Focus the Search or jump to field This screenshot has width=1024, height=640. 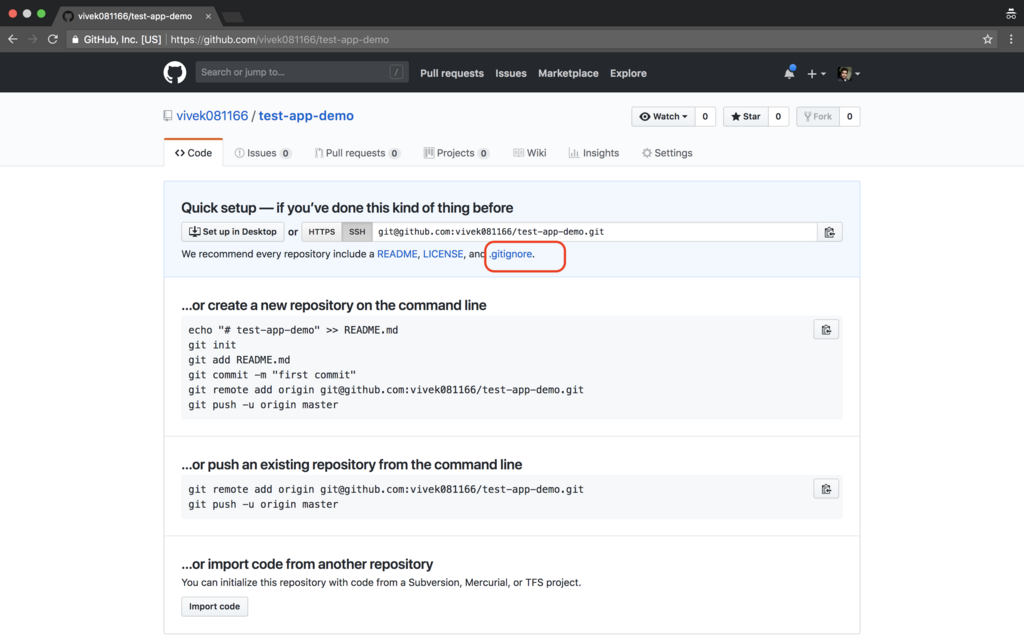pyautogui.click(x=302, y=72)
